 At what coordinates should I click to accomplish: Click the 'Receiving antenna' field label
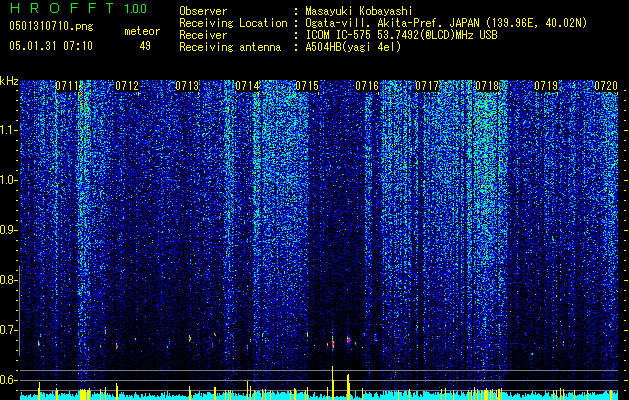click(x=230, y=47)
